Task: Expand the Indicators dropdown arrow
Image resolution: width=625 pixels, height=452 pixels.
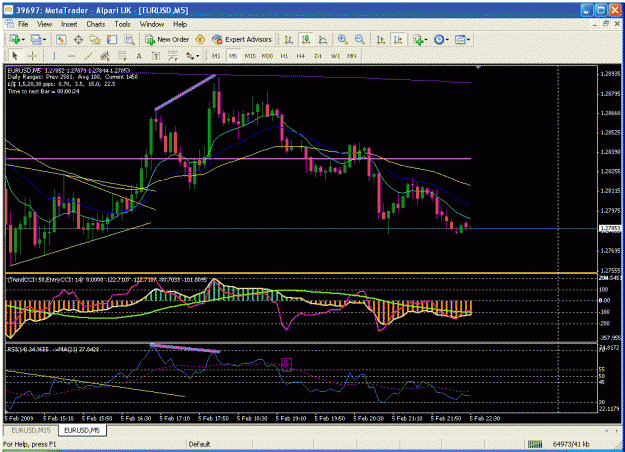Action: tap(426, 40)
